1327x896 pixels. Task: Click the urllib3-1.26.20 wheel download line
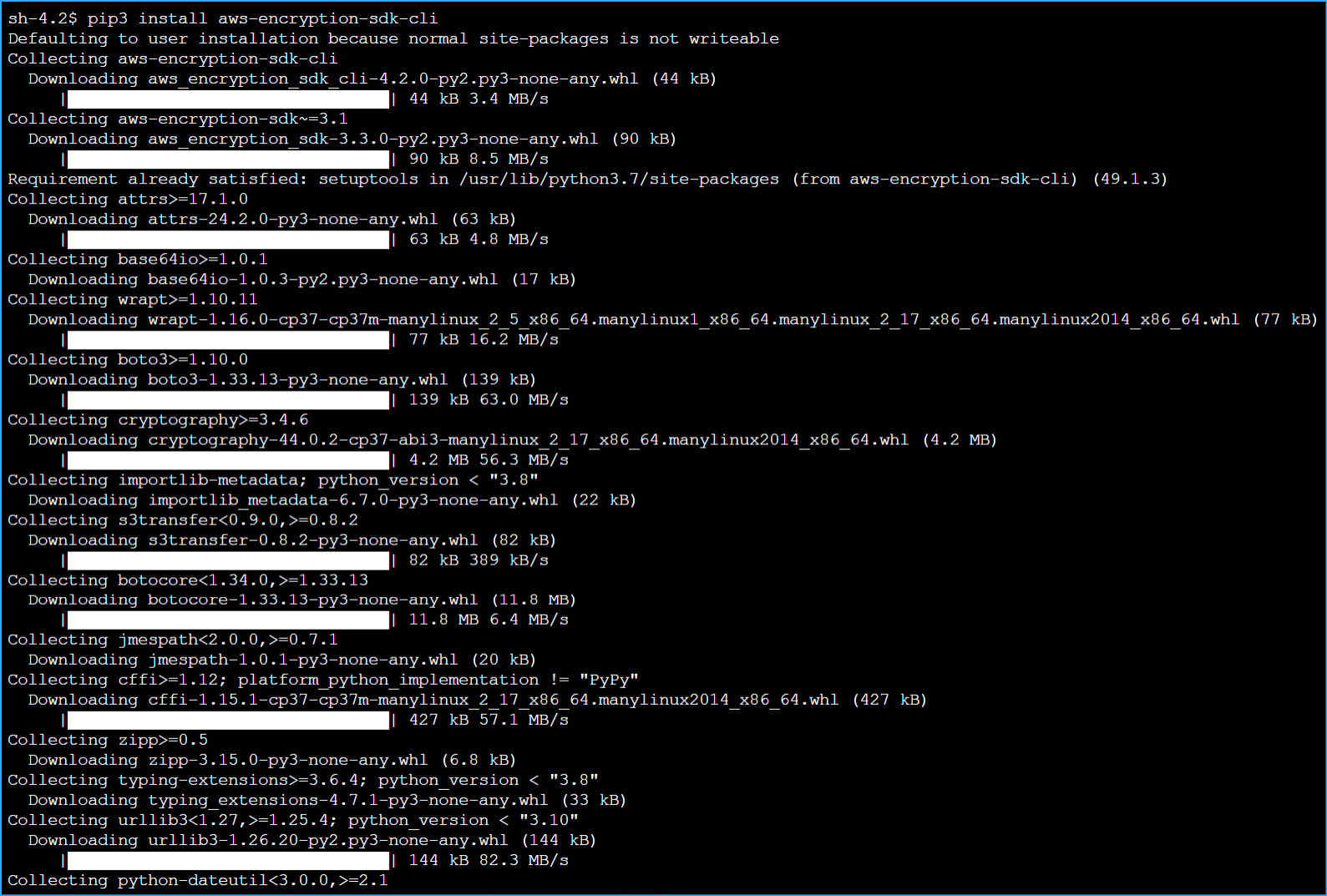click(x=312, y=840)
